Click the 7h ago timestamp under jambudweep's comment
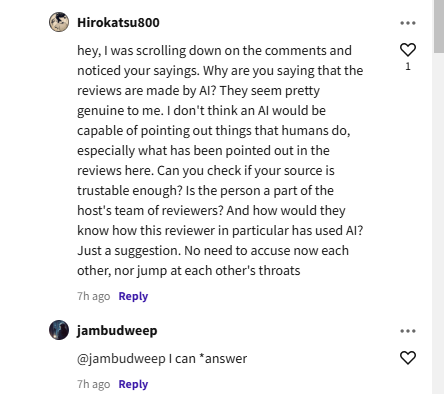The width and height of the screenshot is (444, 394). pyautogui.click(x=93, y=384)
